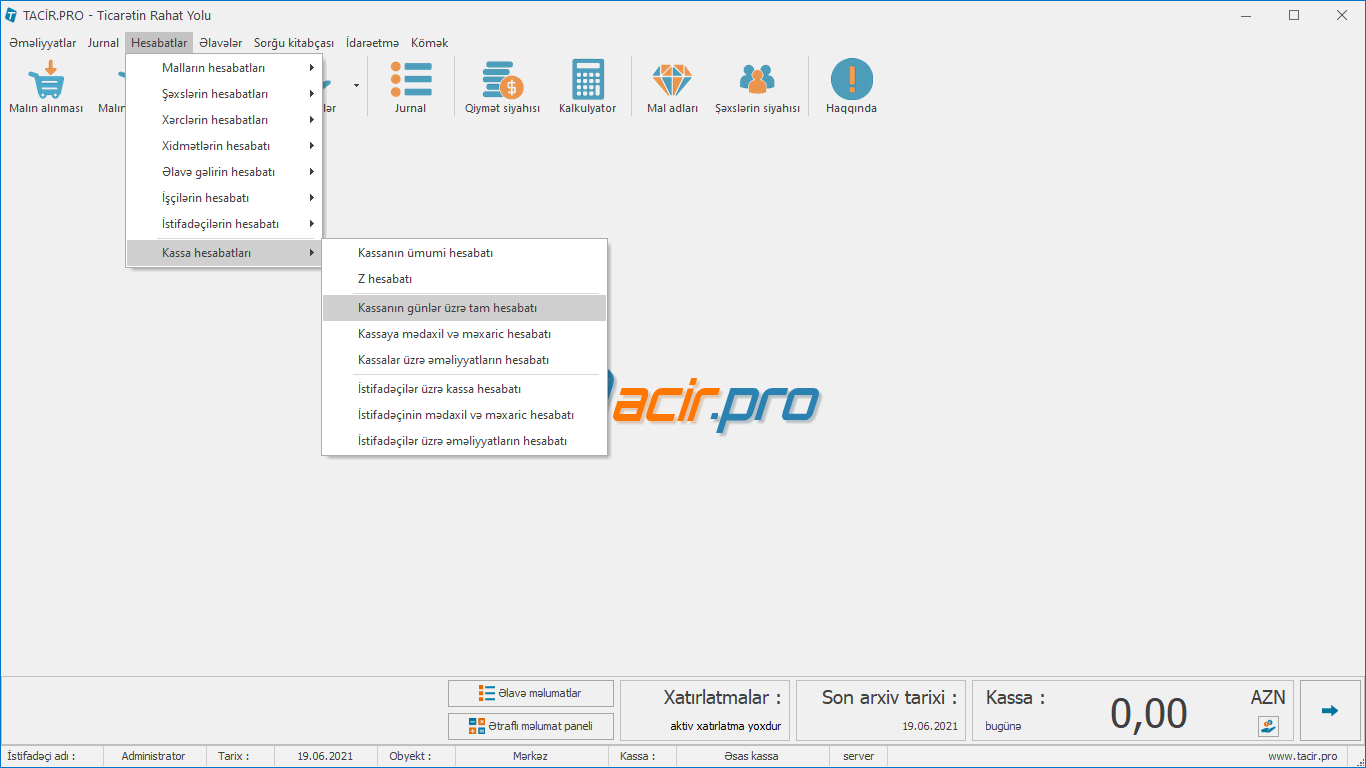Click the Malın alınması cart icon

[x=46, y=80]
